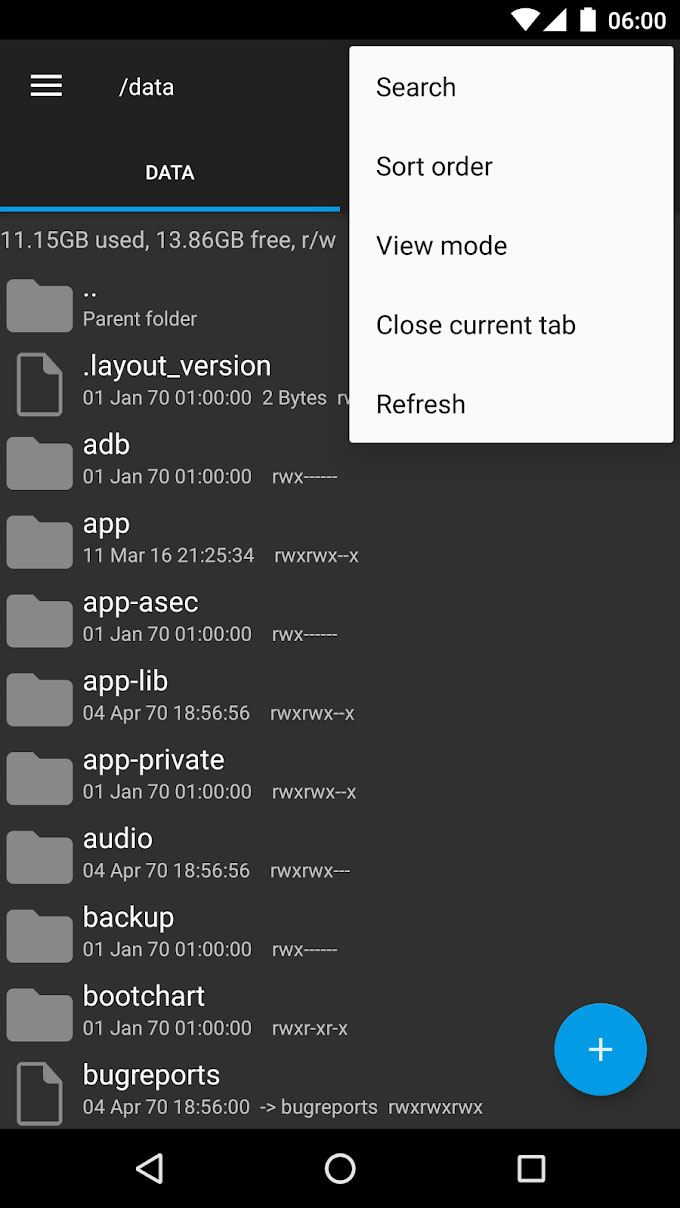The width and height of the screenshot is (680, 1208).
Task: Tap the audio folder icon
Action: pyautogui.click(x=39, y=856)
